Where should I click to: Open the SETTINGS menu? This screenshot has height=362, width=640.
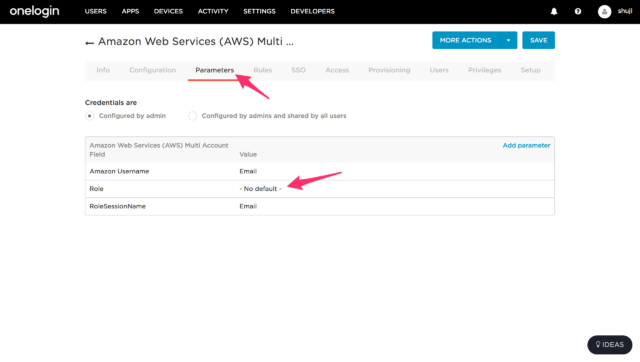pyautogui.click(x=259, y=11)
